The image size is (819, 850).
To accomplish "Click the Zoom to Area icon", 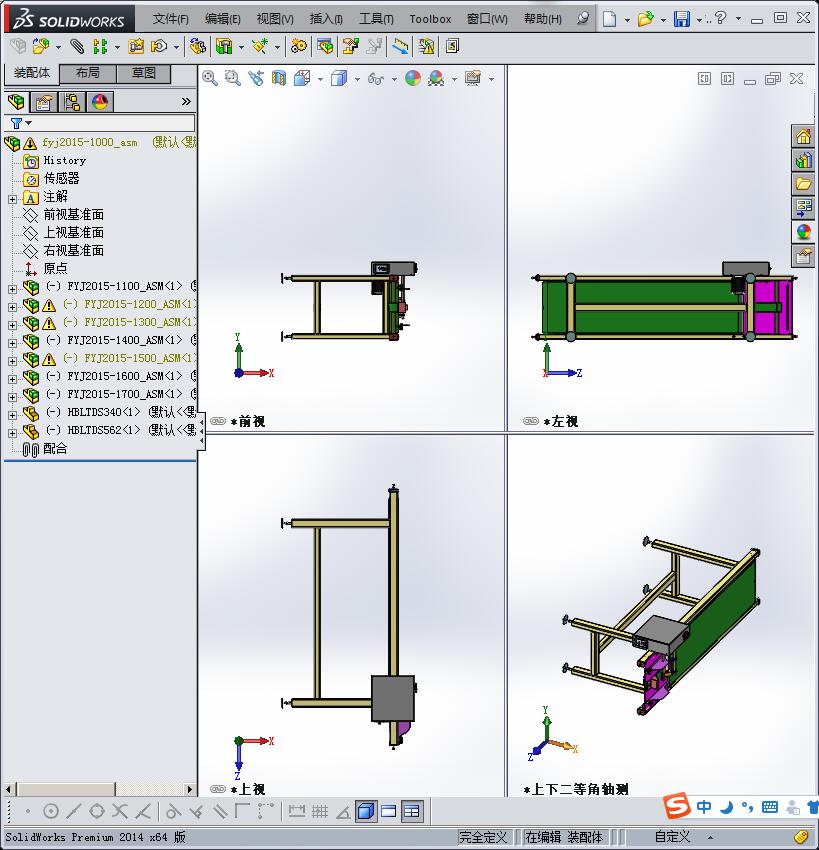I will [x=233, y=79].
